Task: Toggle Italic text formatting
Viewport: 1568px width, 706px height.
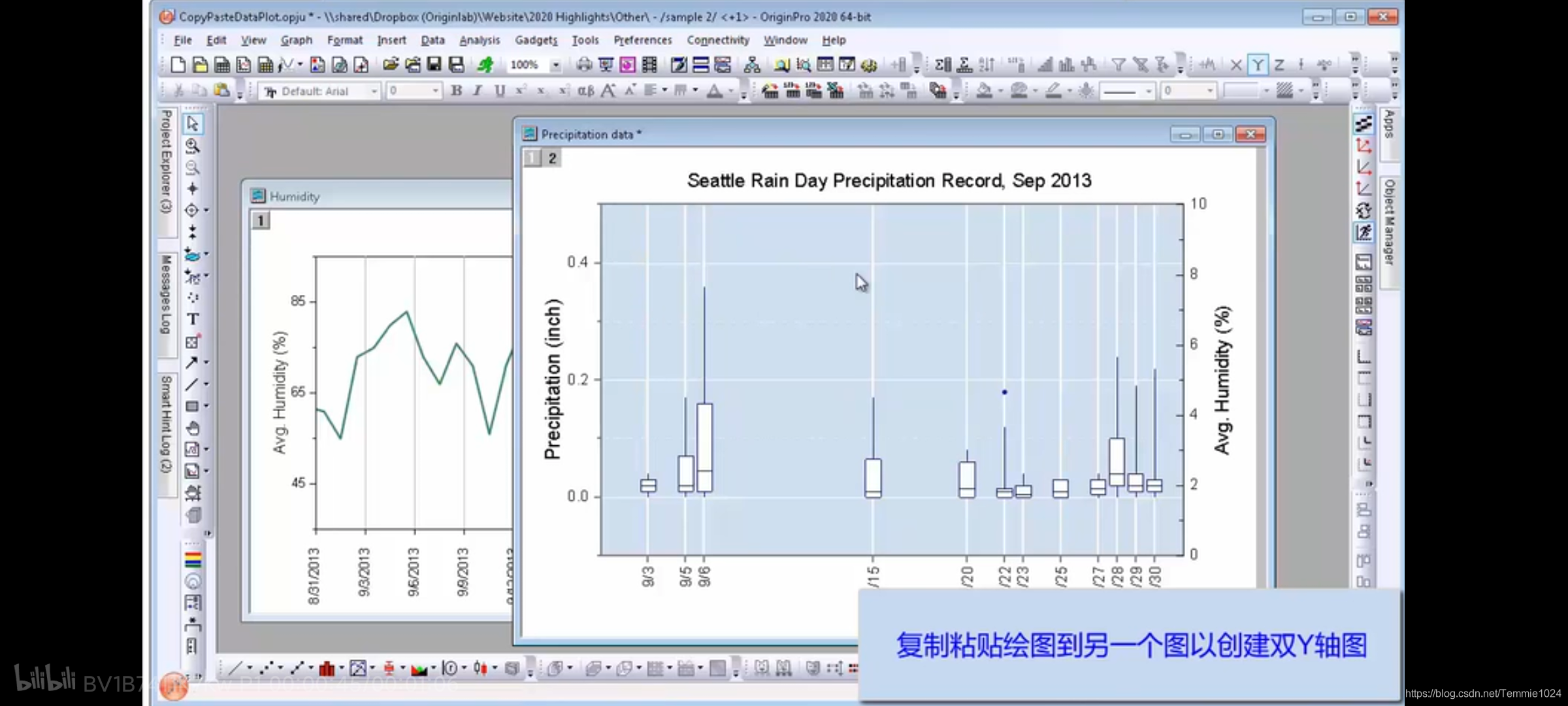Action: (478, 91)
